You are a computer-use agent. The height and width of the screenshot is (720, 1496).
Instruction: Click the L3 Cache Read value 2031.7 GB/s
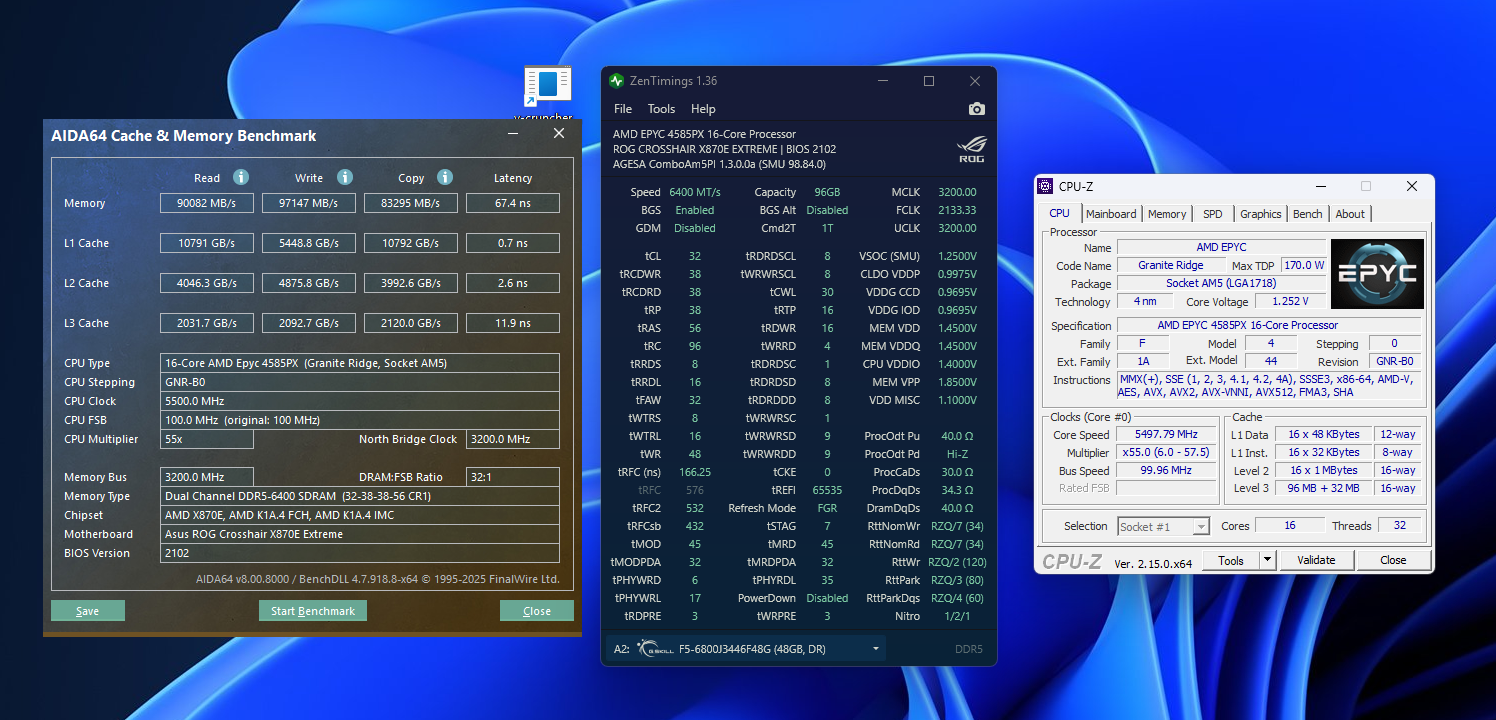207,323
